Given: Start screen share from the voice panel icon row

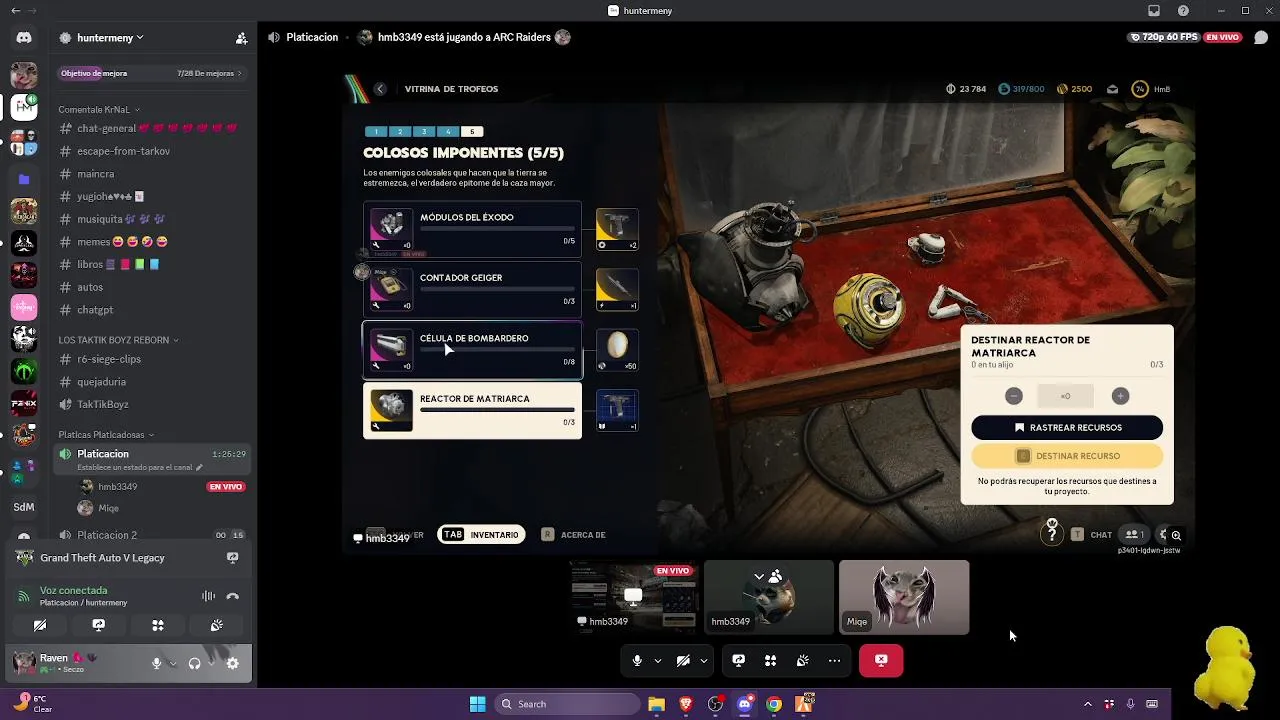Looking at the screenshot, I should coord(98,625).
